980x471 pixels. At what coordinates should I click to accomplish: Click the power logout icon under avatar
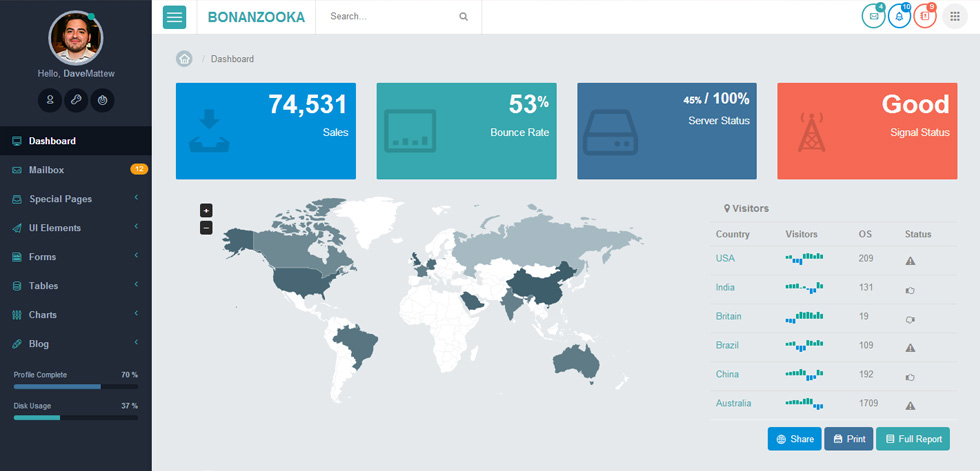point(102,100)
